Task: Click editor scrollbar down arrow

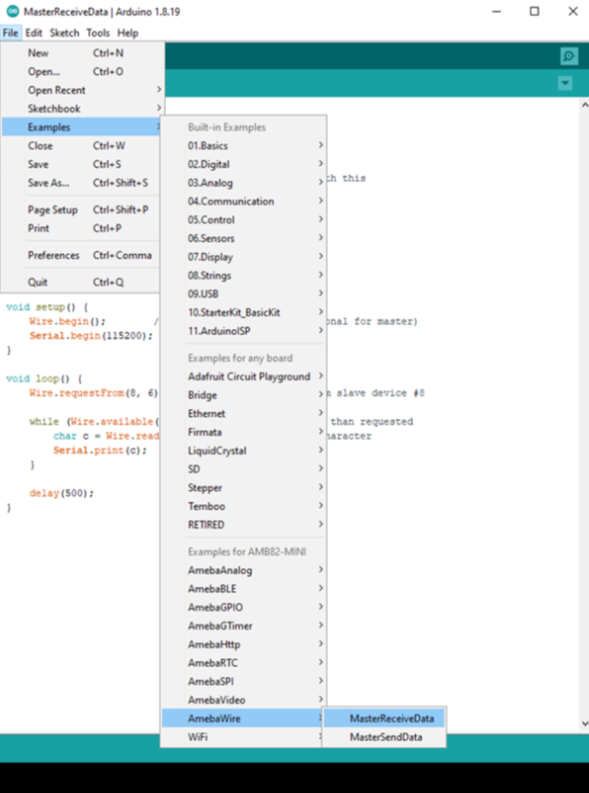Action: pos(585,724)
